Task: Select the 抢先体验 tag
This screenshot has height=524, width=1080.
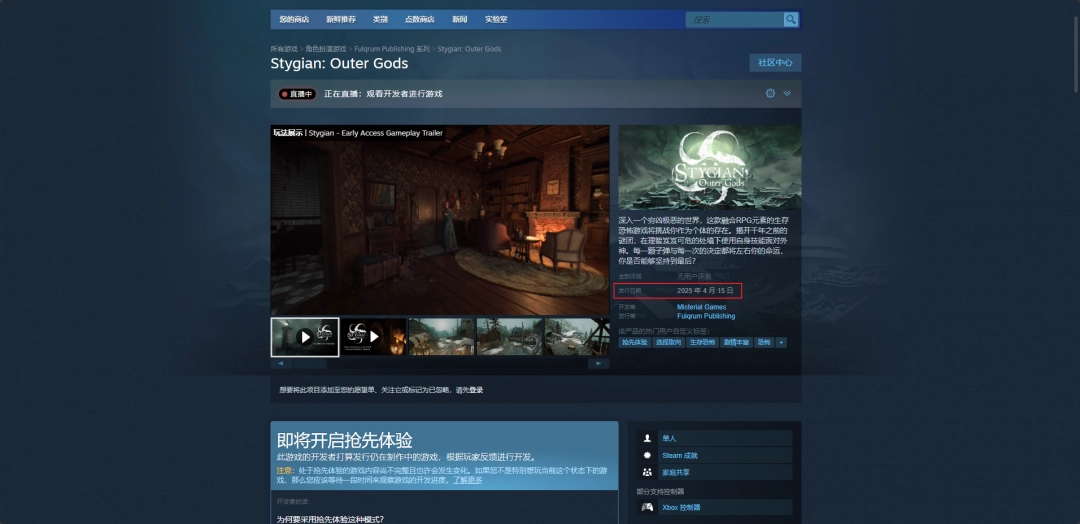Action: click(x=634, y=342)
